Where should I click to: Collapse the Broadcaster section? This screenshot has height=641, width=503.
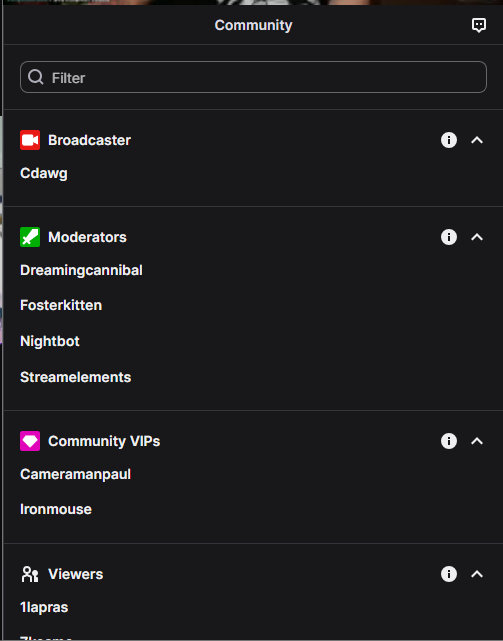click(477, 140)
